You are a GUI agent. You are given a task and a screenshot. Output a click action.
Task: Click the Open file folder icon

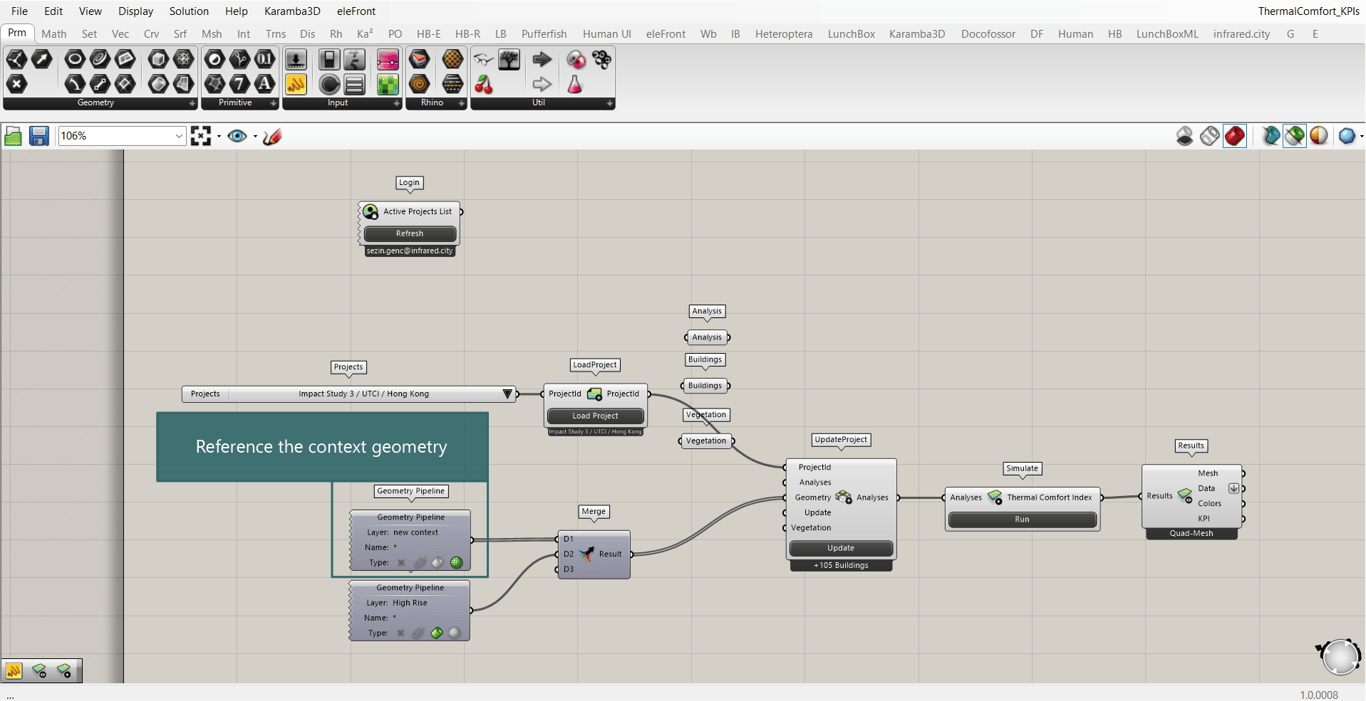point(13,136)
